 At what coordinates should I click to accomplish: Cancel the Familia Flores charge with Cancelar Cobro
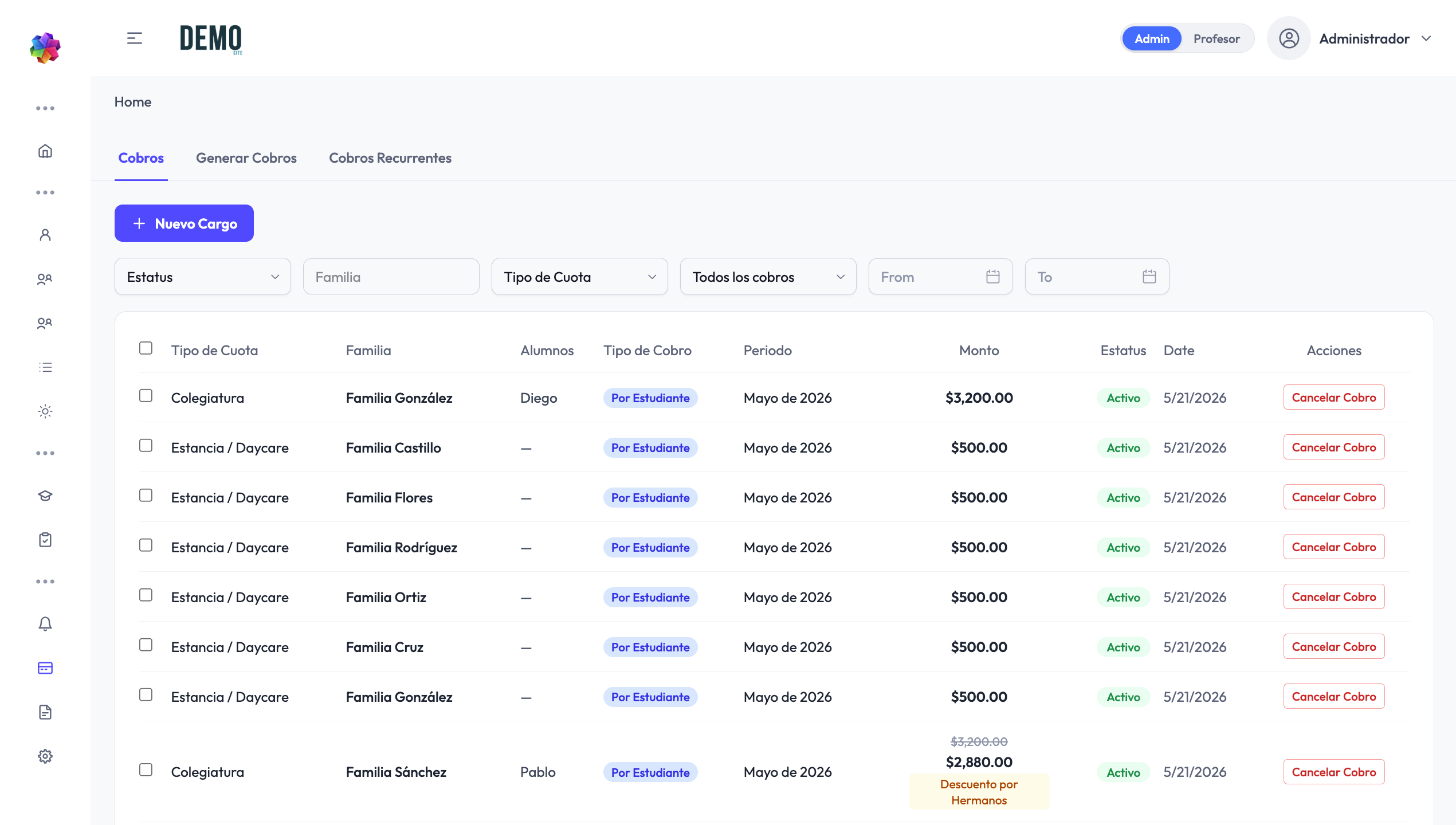point(1334,497)
